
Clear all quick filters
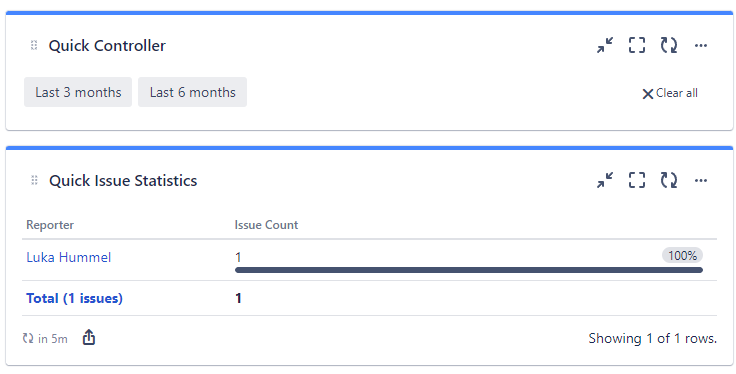[x=670, y=93]
